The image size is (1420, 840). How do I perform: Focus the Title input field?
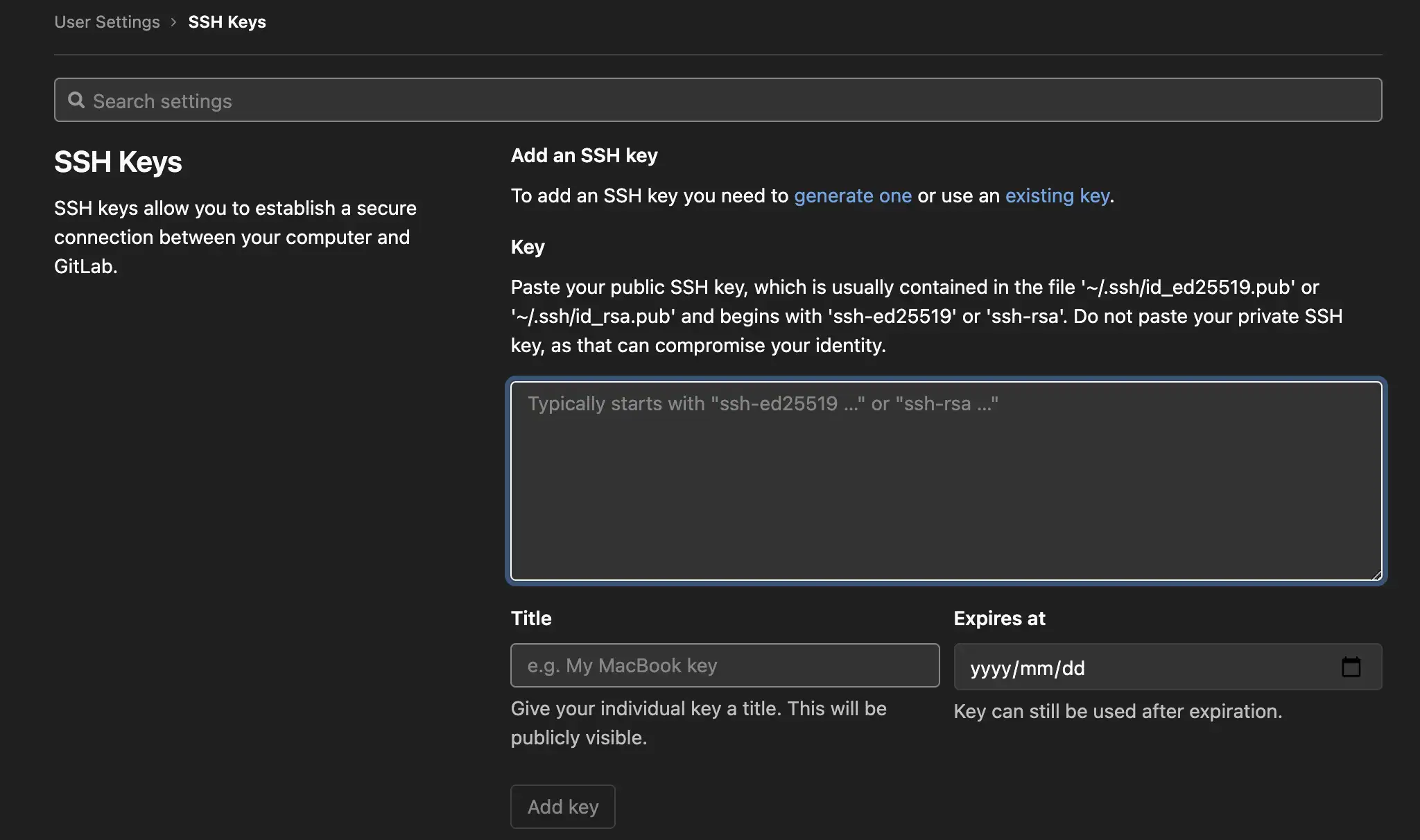(725, 665)
